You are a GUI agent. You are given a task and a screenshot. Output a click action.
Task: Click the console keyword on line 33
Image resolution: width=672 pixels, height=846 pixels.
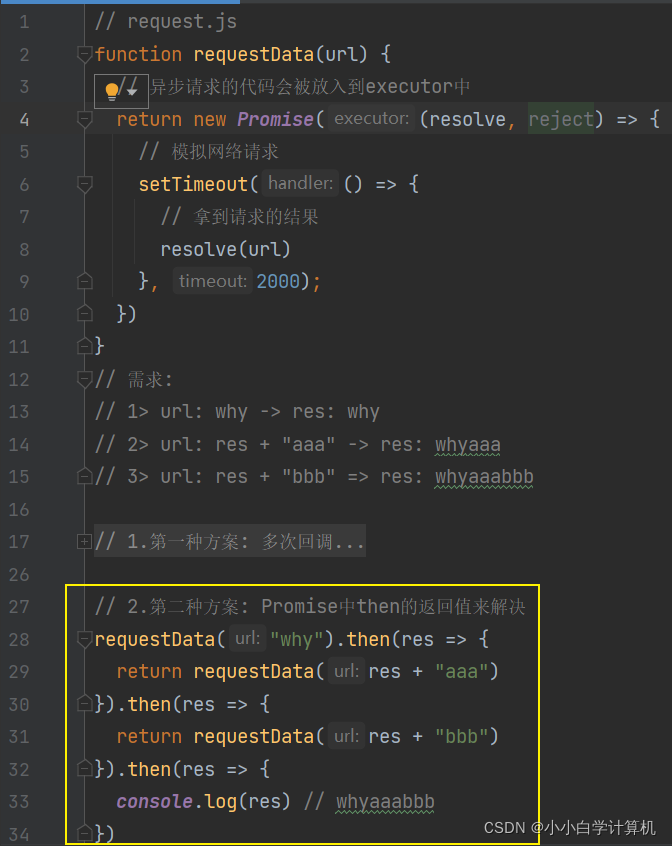click(154, 802)
